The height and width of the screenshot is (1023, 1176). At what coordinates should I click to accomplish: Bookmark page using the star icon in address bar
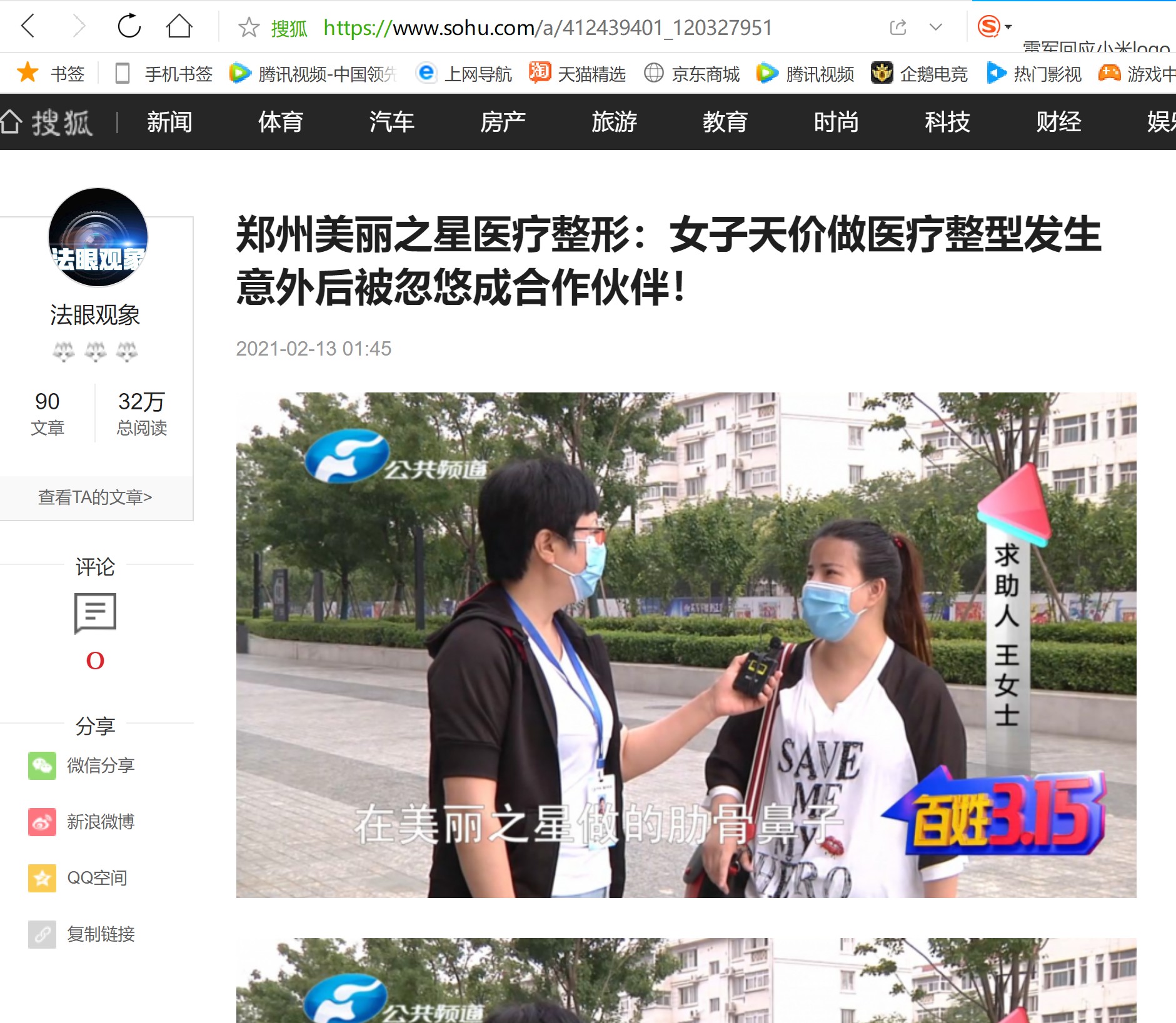249,27
